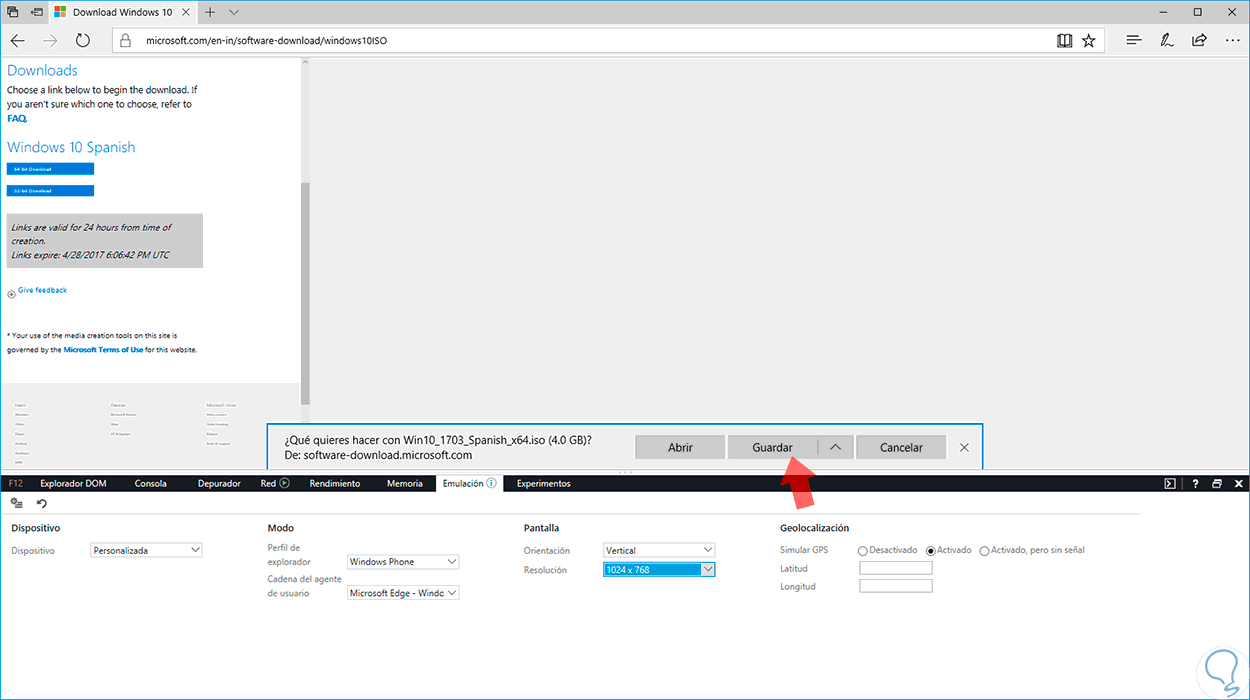Go forward with the forward arrow
Image resolution: width=1250 pixels, height=700 pixels.
[x=51, y=41]
